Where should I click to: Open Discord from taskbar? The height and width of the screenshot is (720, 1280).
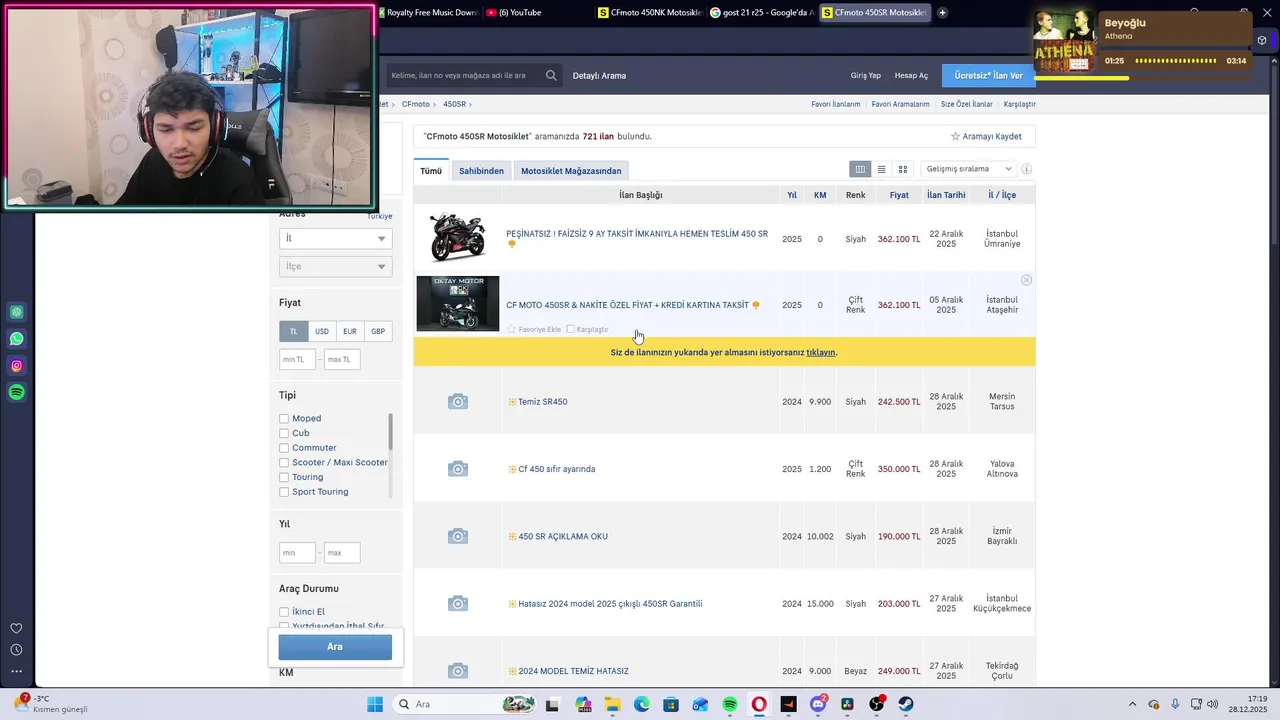tap(818, 704)
